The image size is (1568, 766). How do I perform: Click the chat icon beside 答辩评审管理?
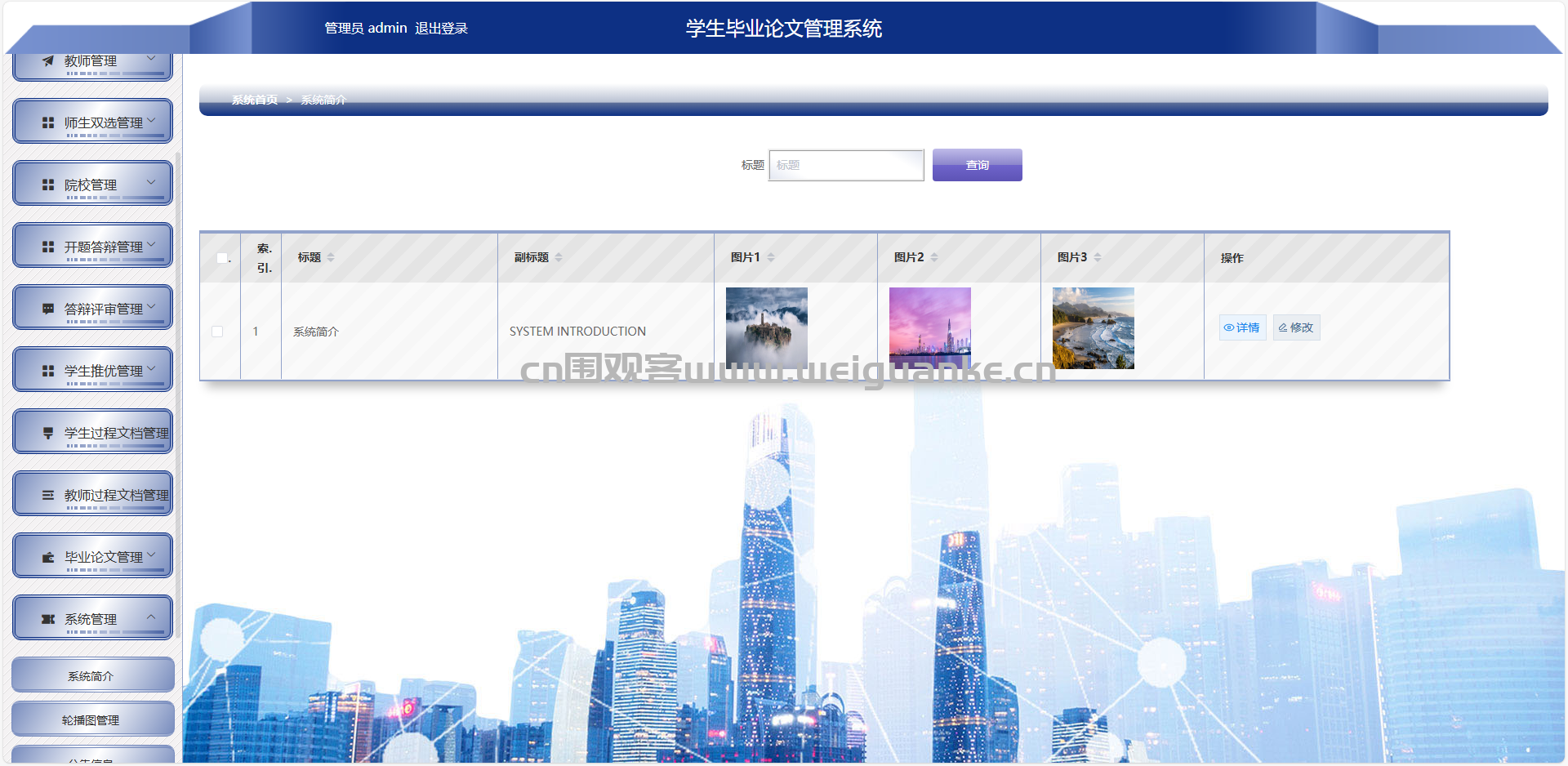(48, 309)
